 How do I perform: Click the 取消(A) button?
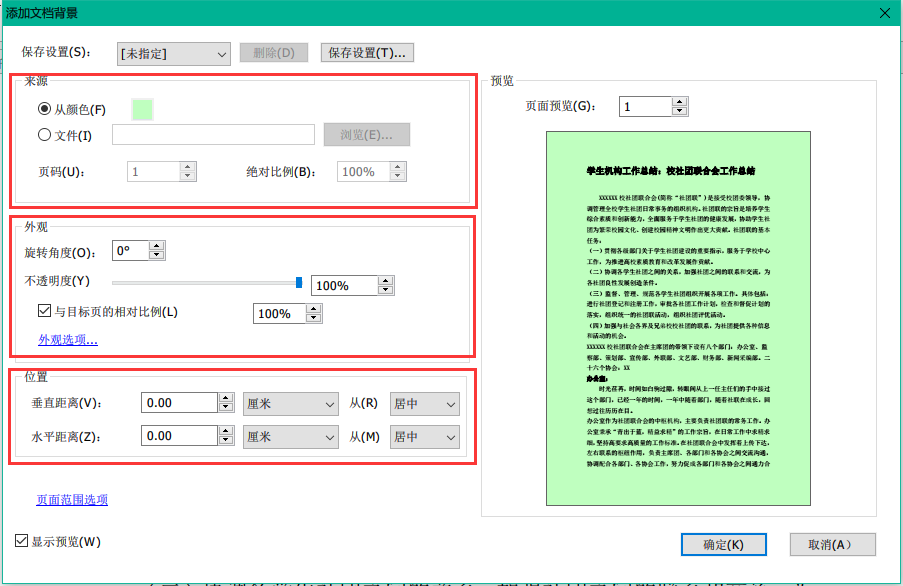(x=832, y=545)
